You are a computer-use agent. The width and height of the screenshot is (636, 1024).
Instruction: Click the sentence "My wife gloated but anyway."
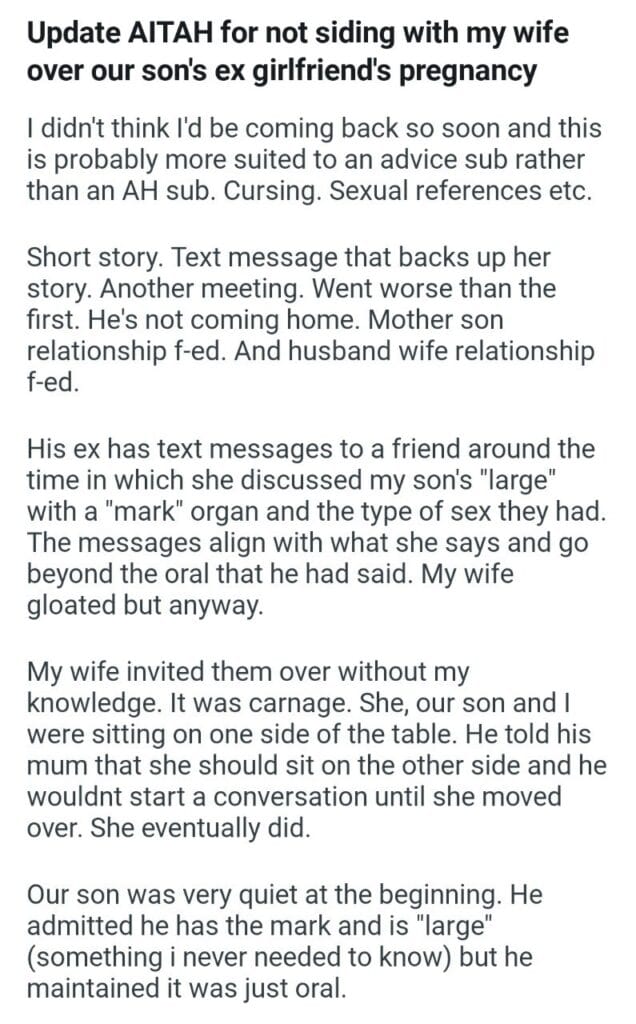143,607
